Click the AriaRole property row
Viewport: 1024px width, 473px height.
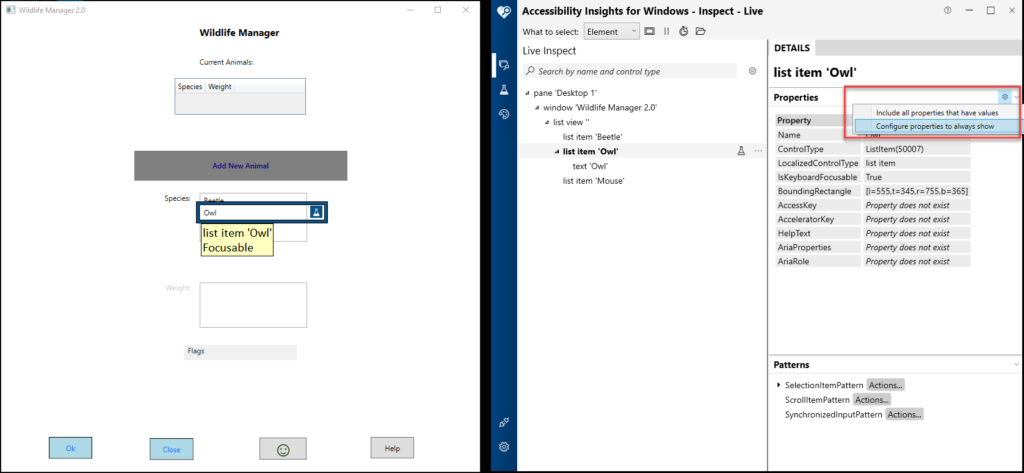tap(872, 261)
